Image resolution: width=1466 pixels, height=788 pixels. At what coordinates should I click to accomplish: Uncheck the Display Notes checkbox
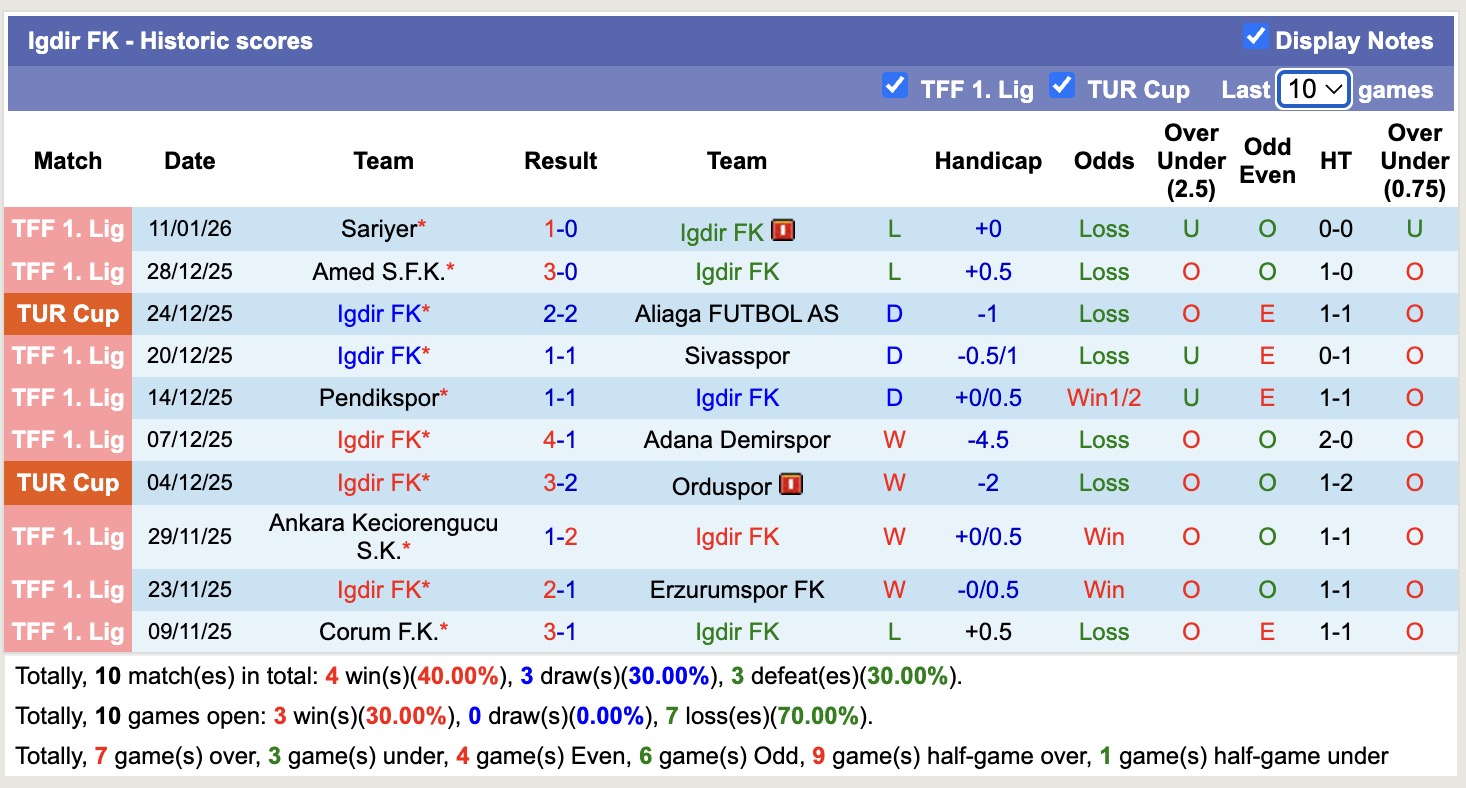(1256, 38)
